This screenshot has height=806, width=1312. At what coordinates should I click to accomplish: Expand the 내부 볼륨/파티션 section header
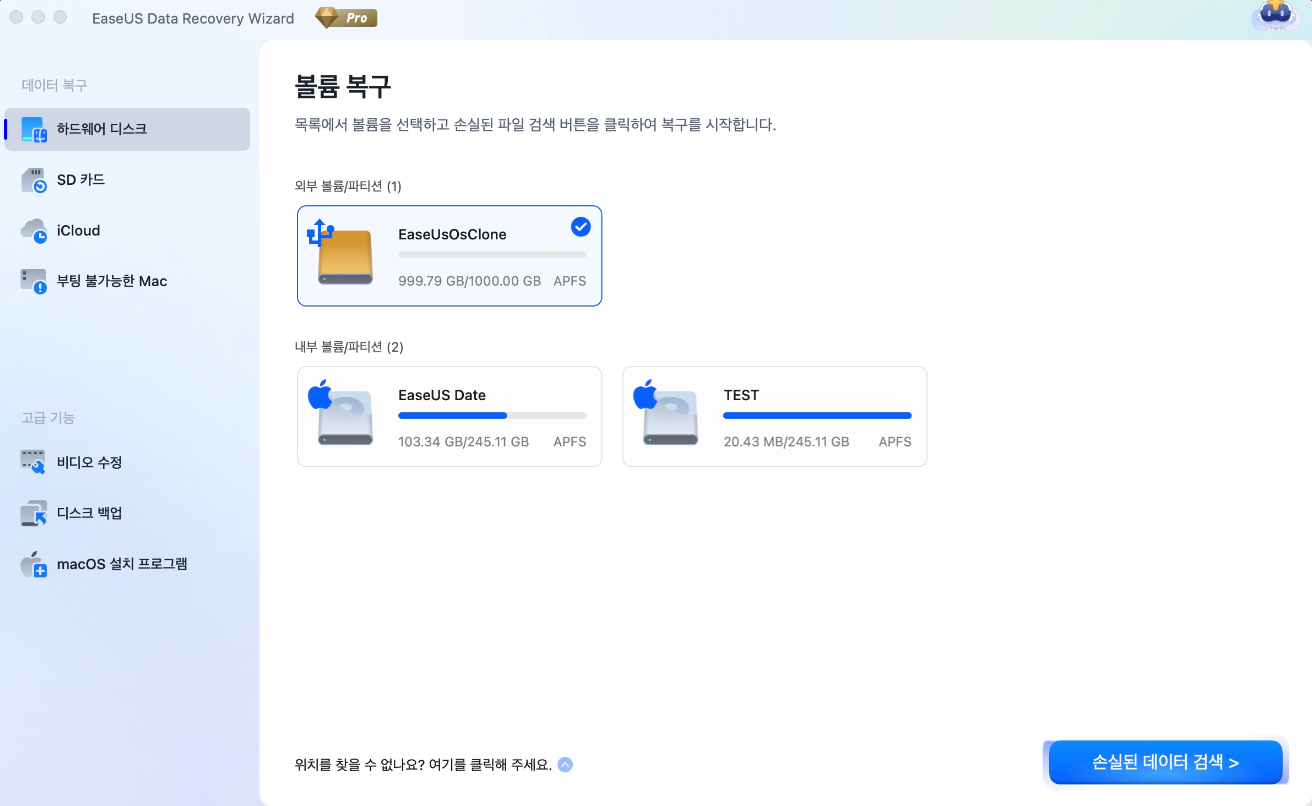coord(349,347)
